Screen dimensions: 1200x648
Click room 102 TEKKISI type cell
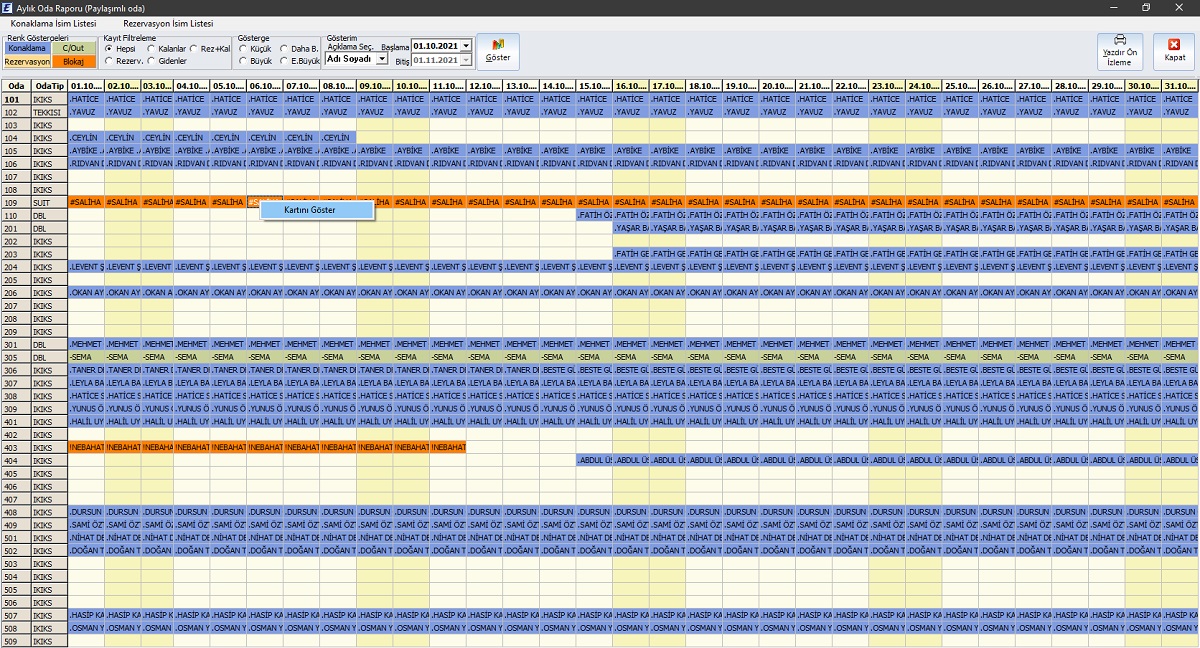pyautogui.click(x=49, y=113)
